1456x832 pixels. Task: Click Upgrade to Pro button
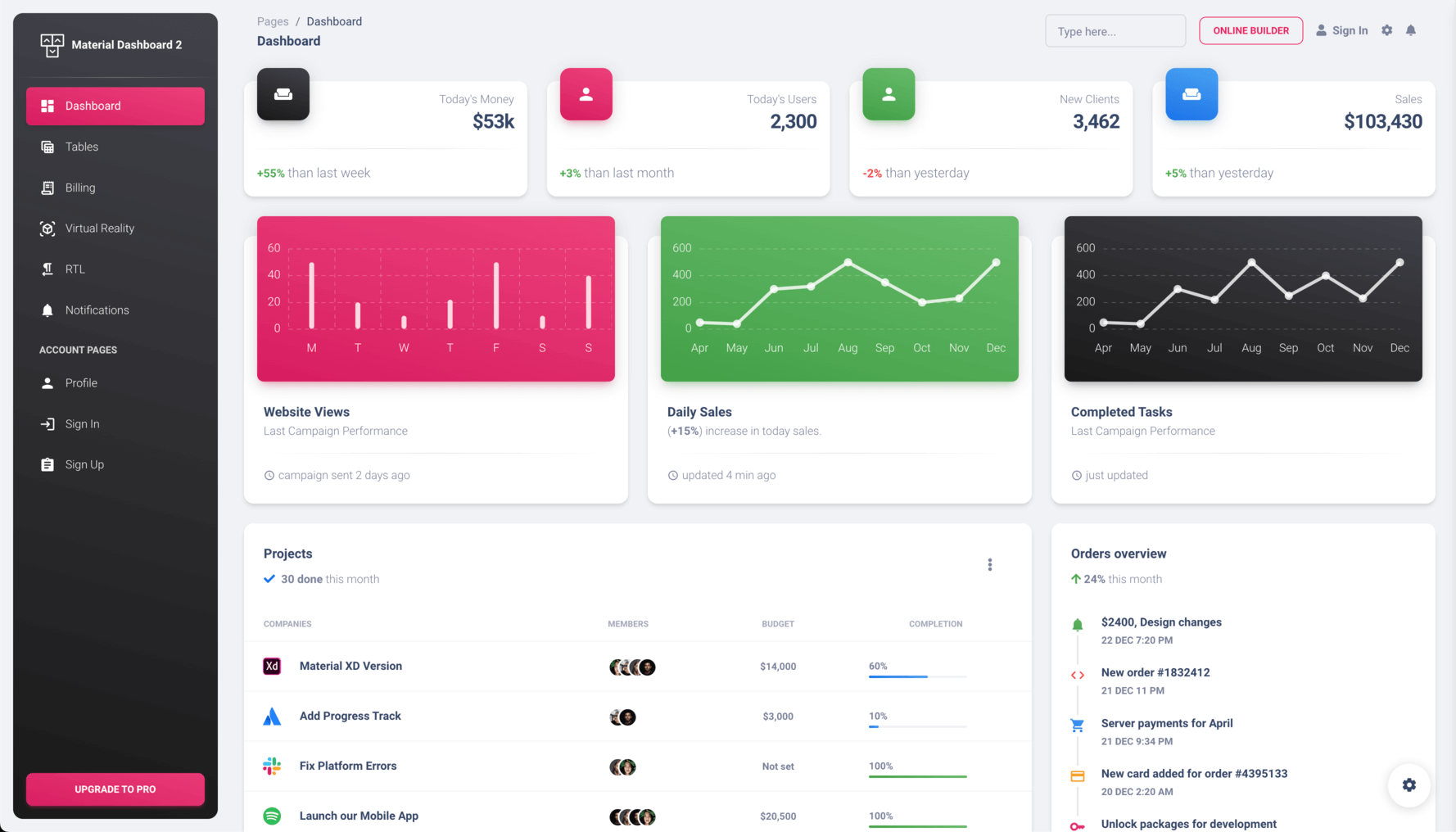pyautogui.click(x=115, y=789)
